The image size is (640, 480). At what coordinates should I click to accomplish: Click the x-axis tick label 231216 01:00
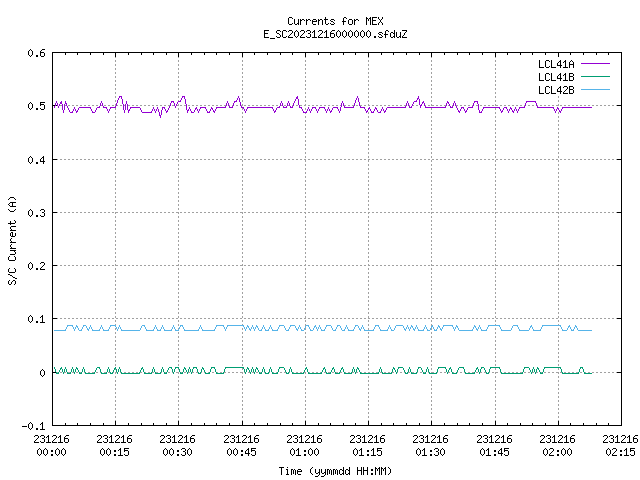tap(304, 446)
